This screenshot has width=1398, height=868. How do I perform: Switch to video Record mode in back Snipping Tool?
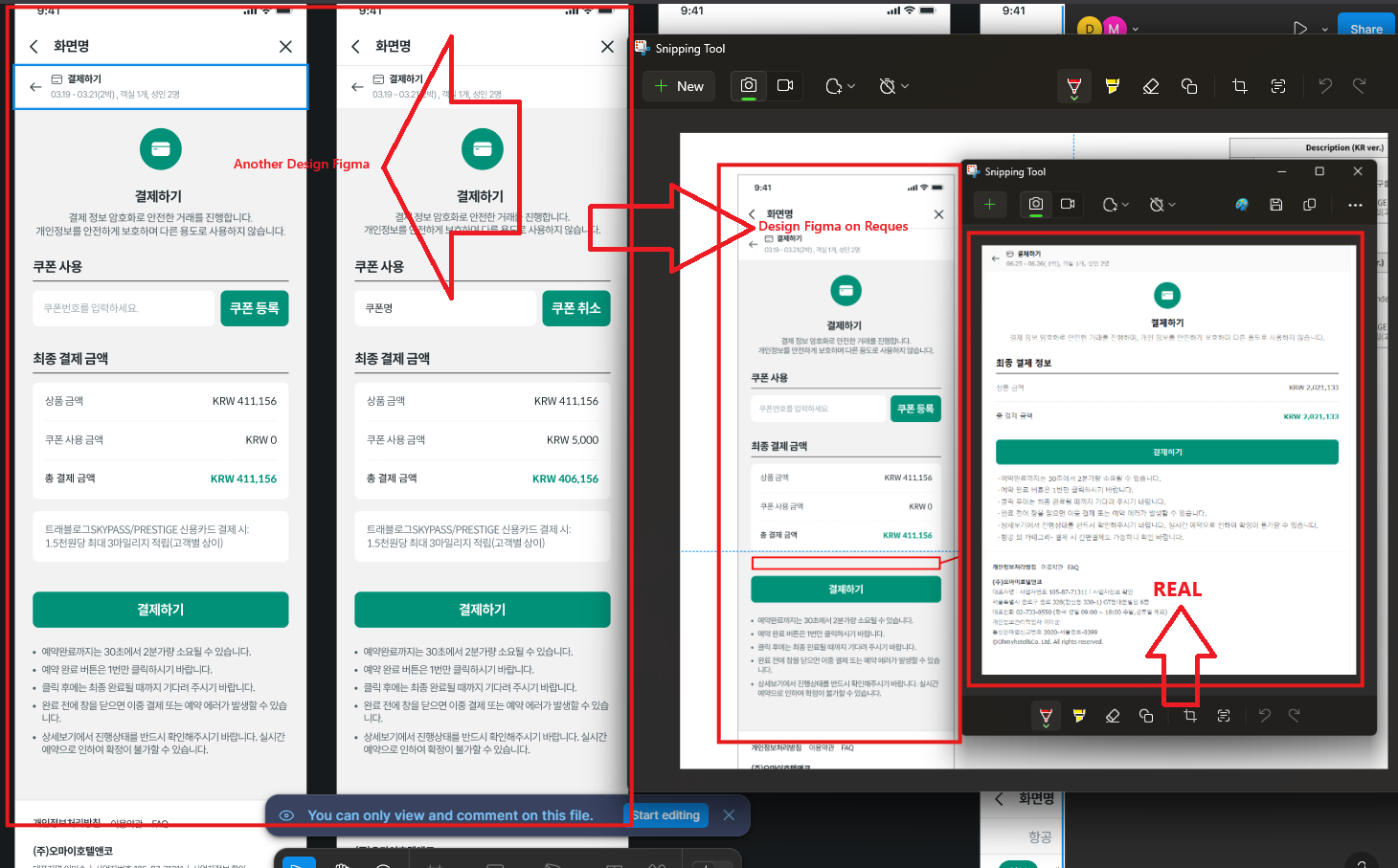pos(785,86)
